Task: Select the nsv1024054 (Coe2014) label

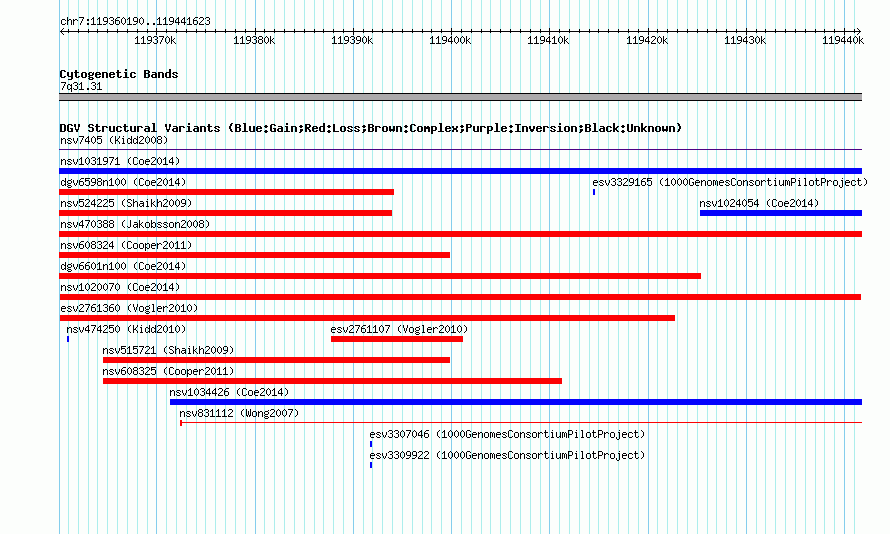Action: coord(759,203)
